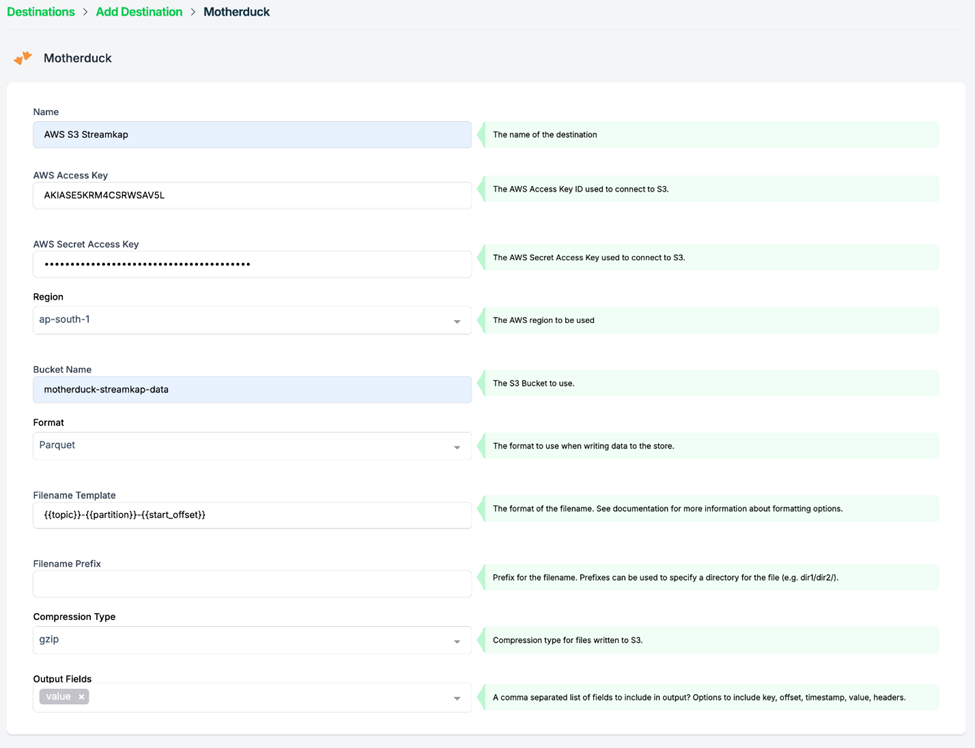Screen dimensions: 975x748
Task: Click the AWS Secret Access Key field
Action: coord(252,264)
